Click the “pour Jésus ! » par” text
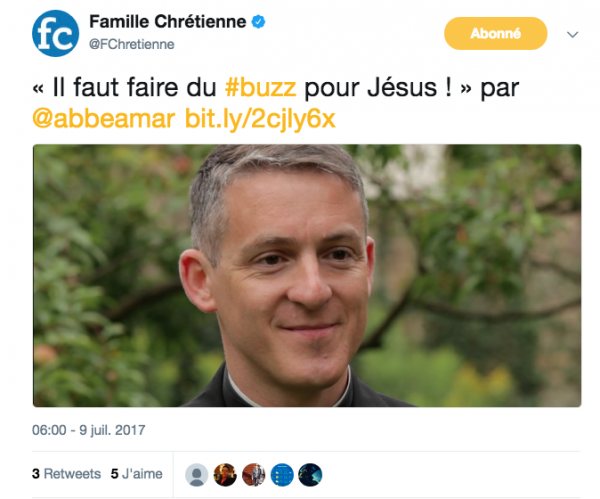Viewport: 600px width, 499px height. click(412, 88)
